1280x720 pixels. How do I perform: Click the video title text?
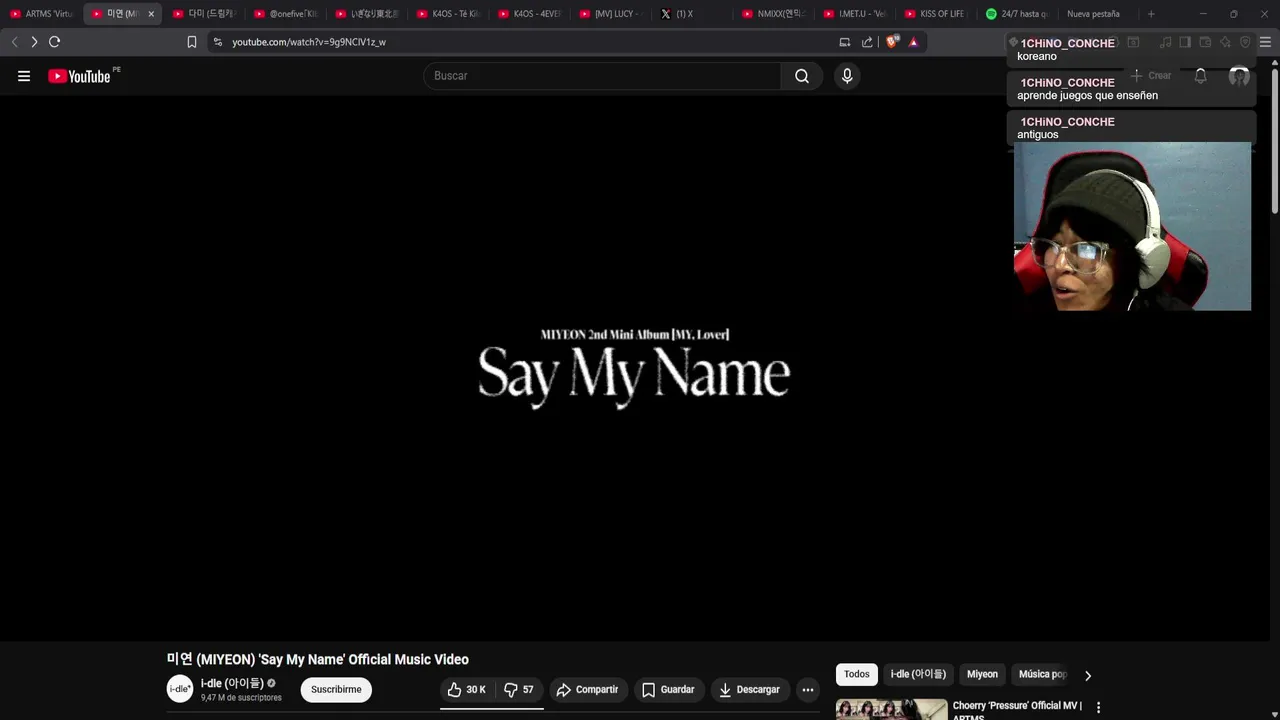pos(318,660)
